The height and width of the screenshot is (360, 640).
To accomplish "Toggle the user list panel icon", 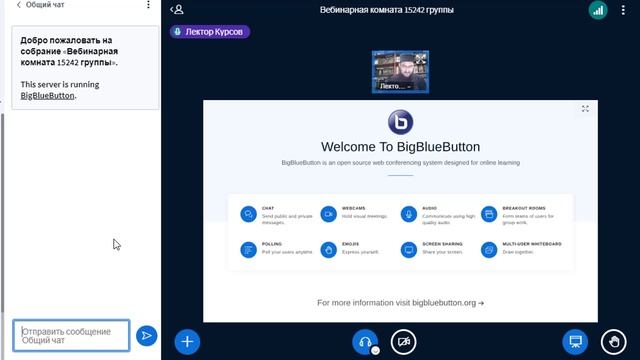I will [x=177, y=9].
